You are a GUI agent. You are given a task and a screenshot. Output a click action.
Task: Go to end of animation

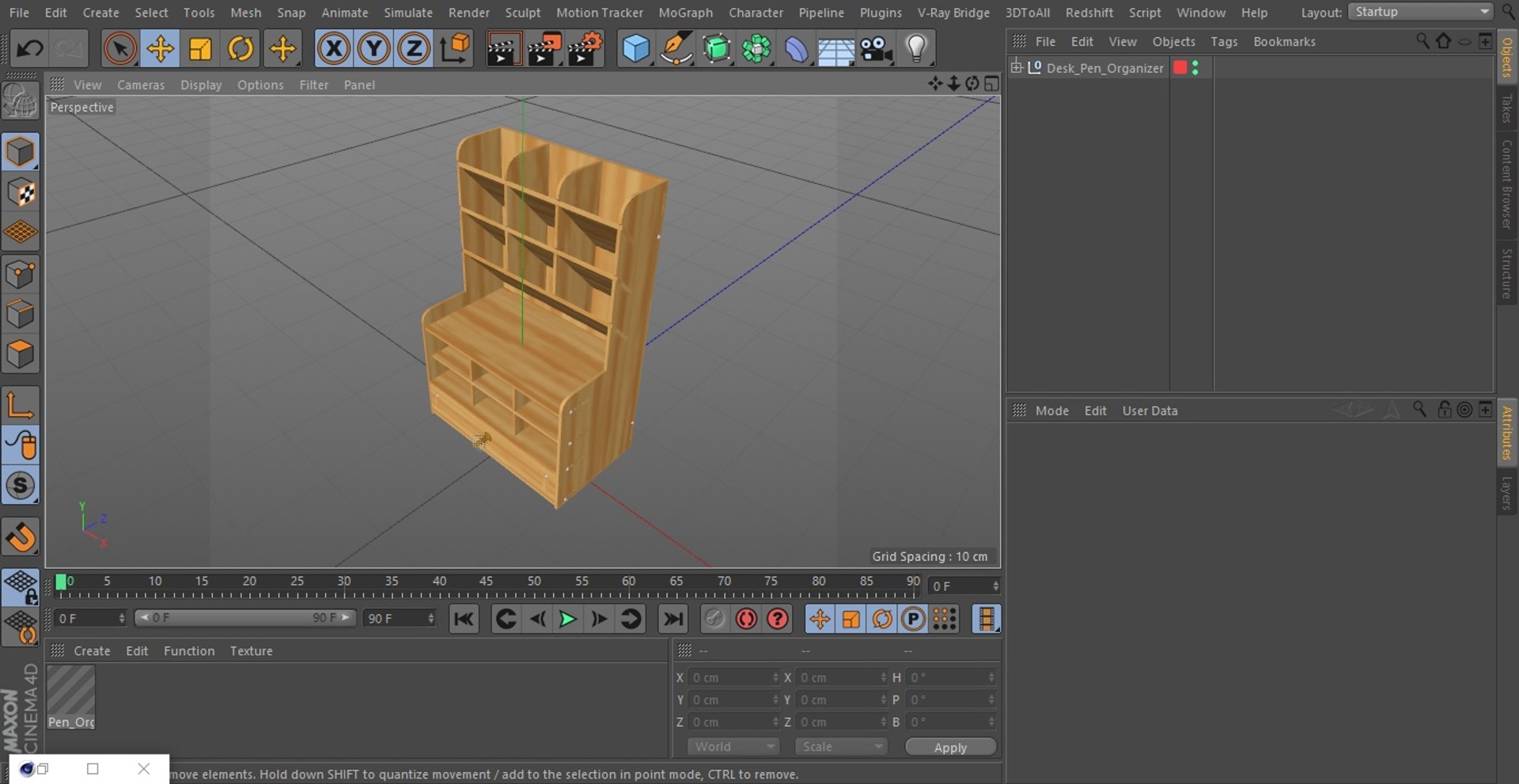coord(673,619)
